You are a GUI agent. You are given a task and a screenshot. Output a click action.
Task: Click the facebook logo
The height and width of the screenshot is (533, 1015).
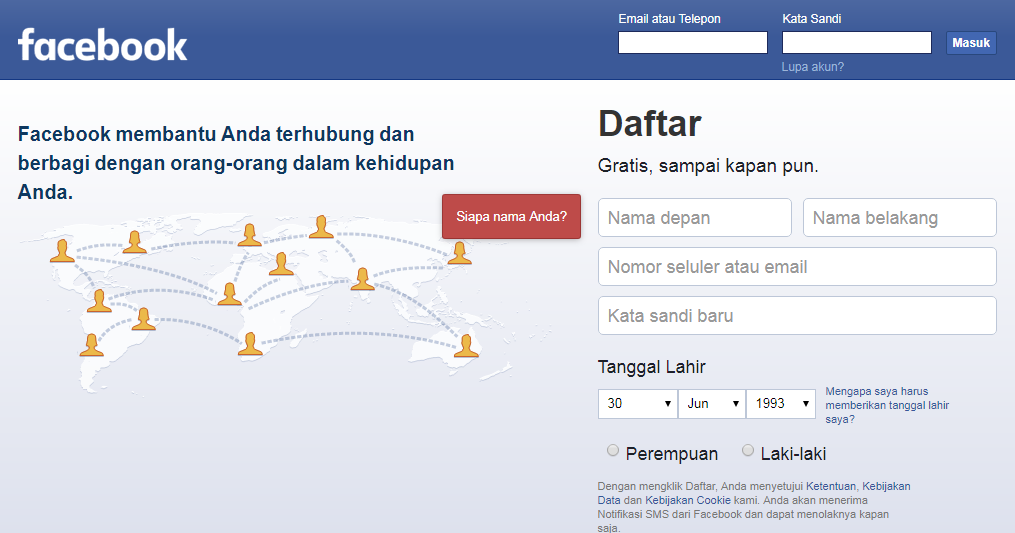102,45
